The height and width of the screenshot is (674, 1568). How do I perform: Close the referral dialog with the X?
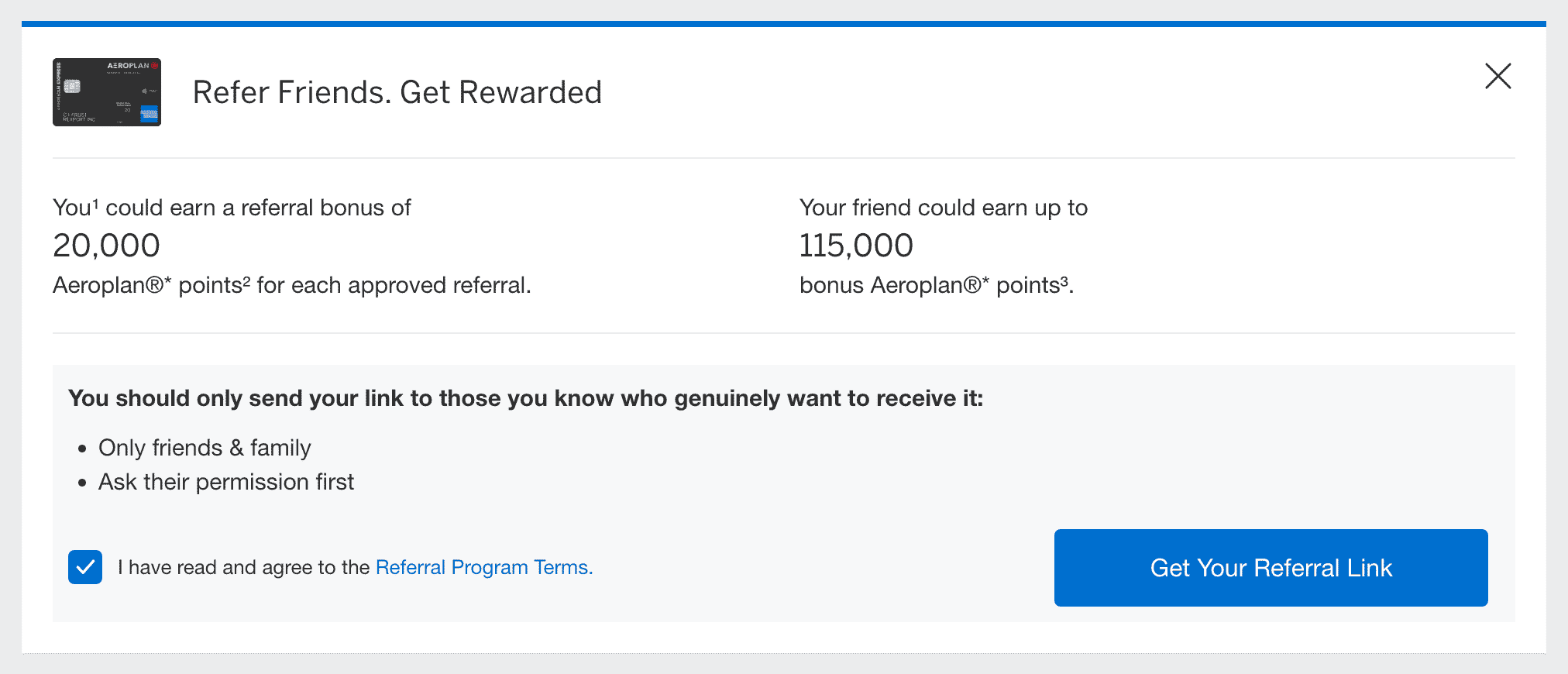[x=1498, y=76]
